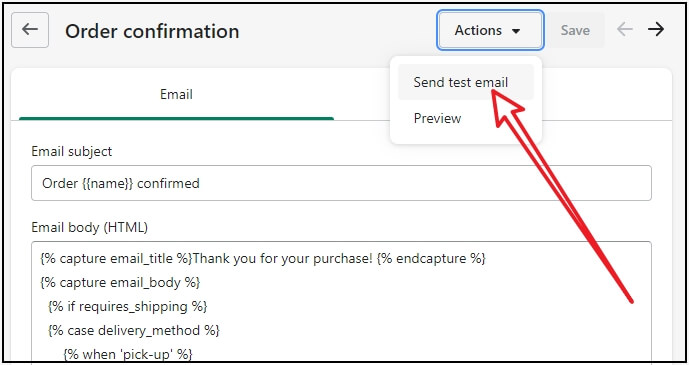Place cursor on the 'case delivery_method' line
This screenshot has width=689, height=365.
(x=134, y=330)
